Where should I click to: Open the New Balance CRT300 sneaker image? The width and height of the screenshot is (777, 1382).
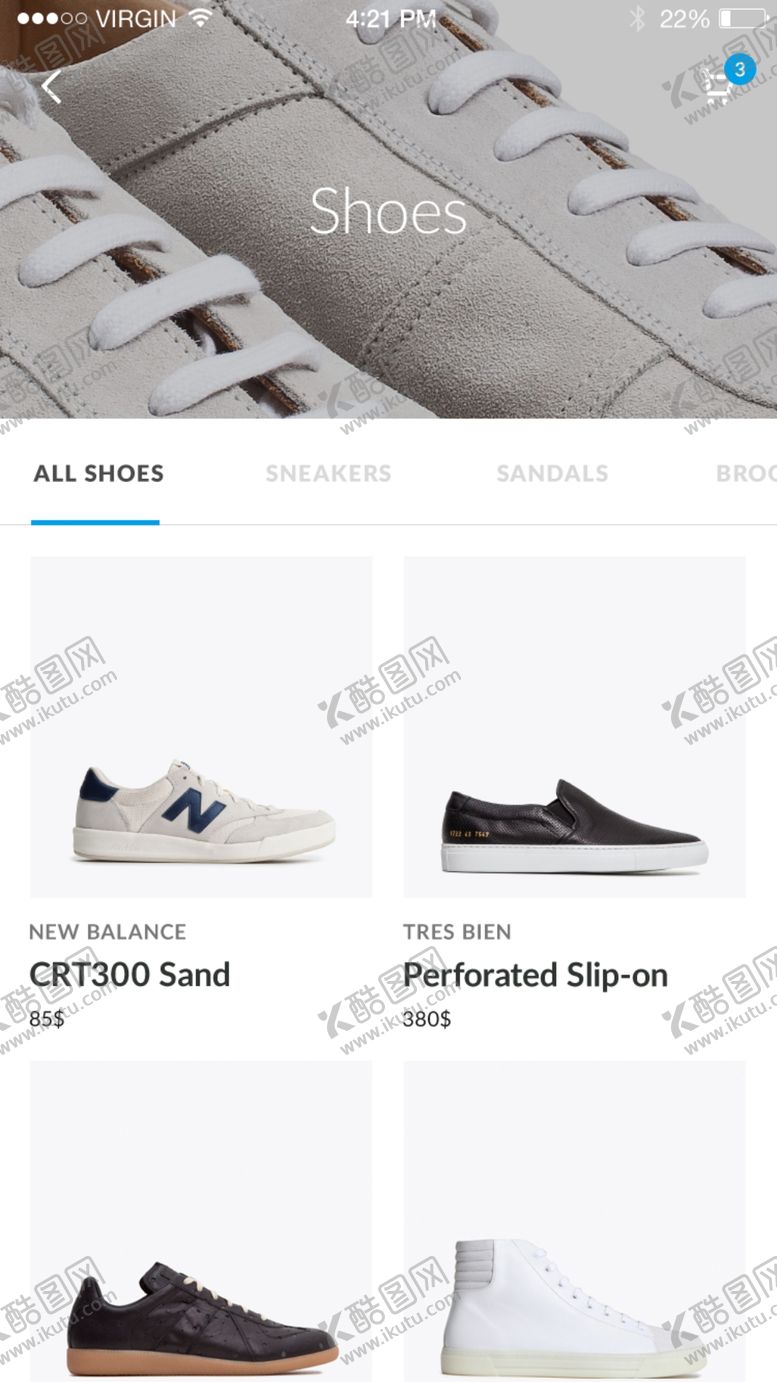click(x=201, y=727)
